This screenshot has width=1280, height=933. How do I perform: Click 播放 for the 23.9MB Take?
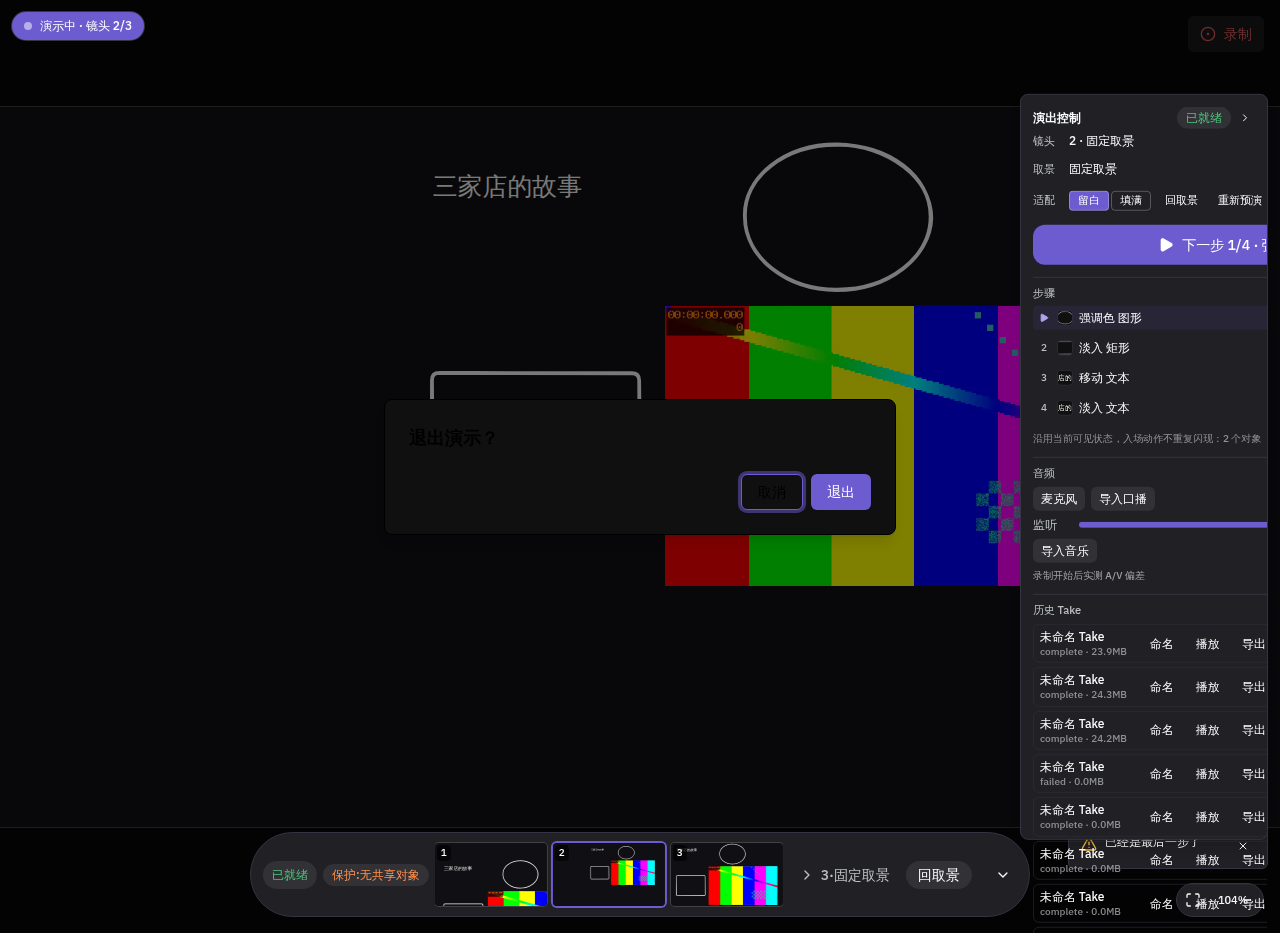point(1208,644)
